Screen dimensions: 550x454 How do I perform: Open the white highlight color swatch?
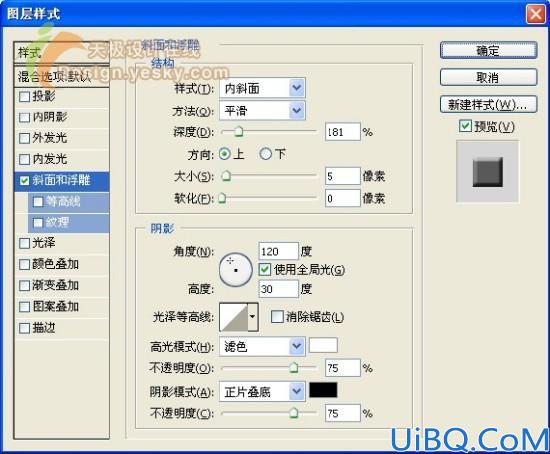323,345
